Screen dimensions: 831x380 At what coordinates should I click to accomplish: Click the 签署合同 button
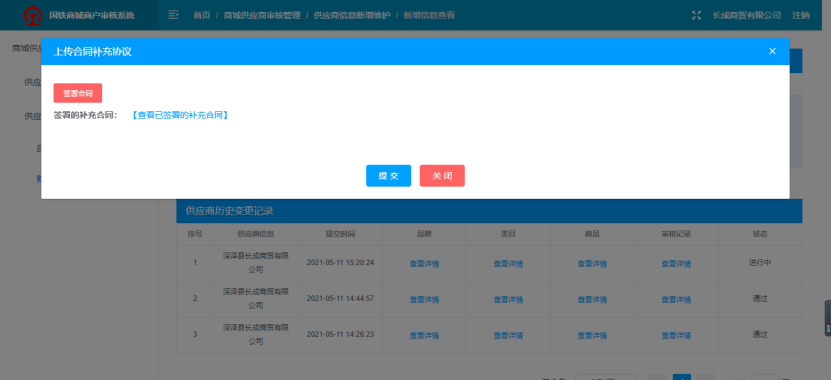pos(78,93)
